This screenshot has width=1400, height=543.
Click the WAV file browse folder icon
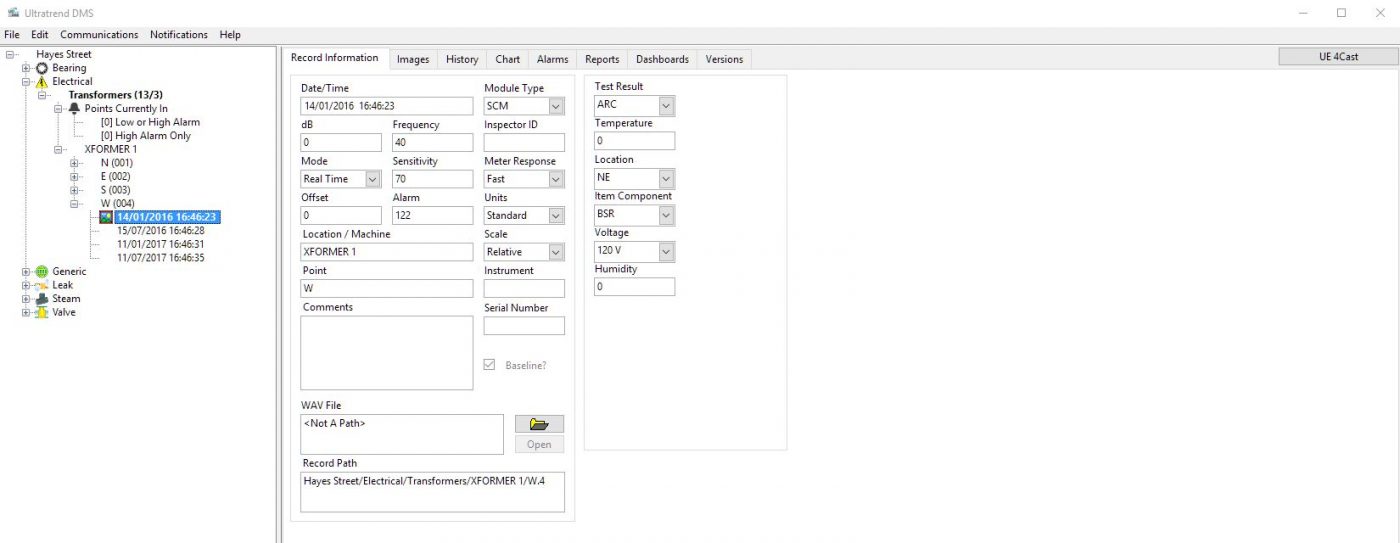click(x=539, y=424)
